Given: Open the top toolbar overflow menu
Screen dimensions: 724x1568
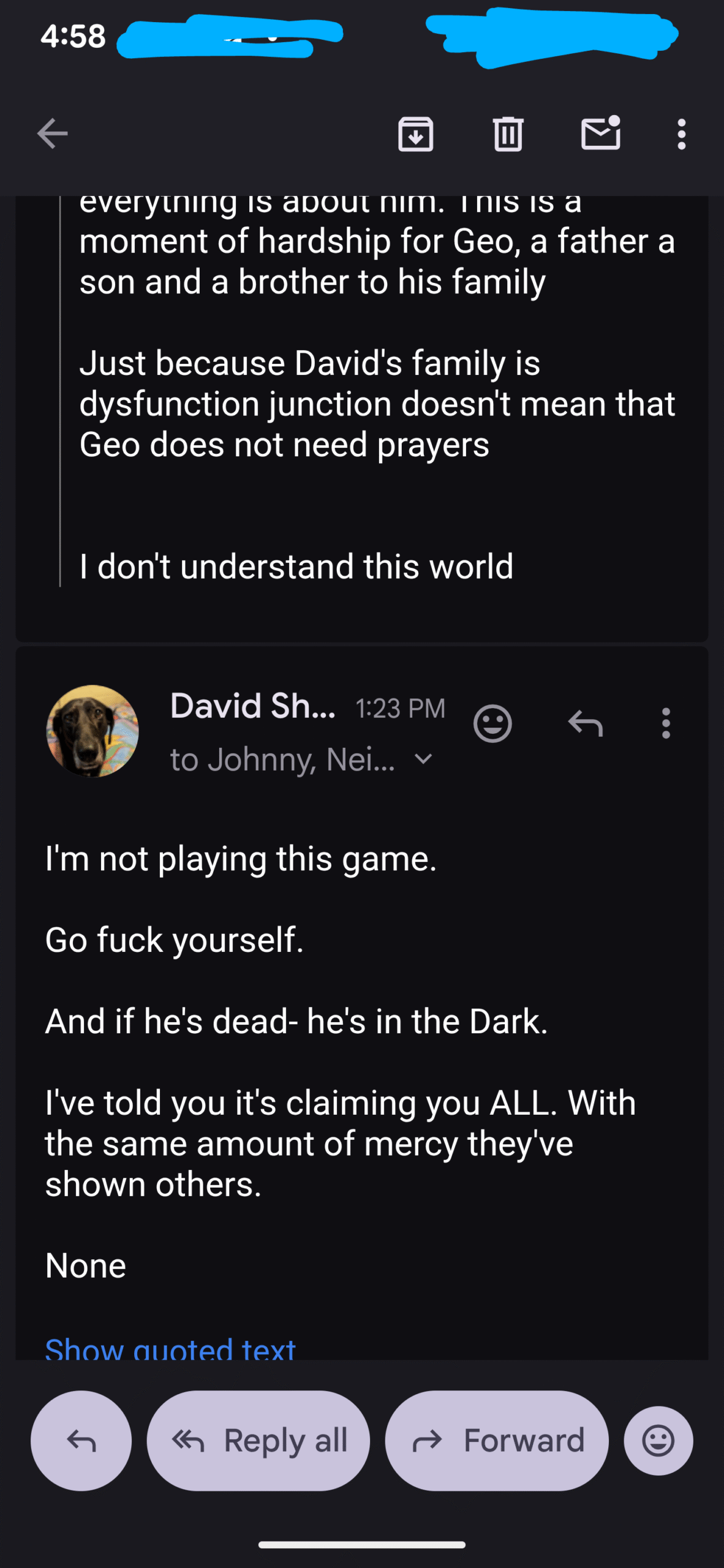Looking at the screenshot, I should coord(681,134).
